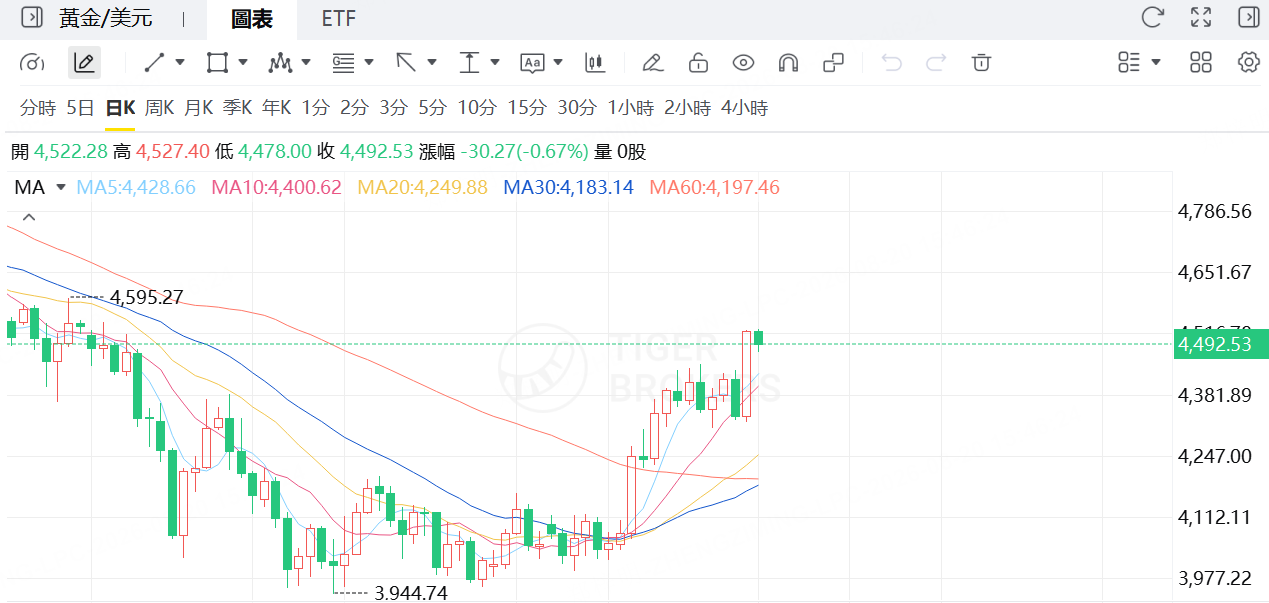Collapse indicator legend with up chevron
The width and height of the screenshot is (1269, 603).
click(x=29, y=217)
